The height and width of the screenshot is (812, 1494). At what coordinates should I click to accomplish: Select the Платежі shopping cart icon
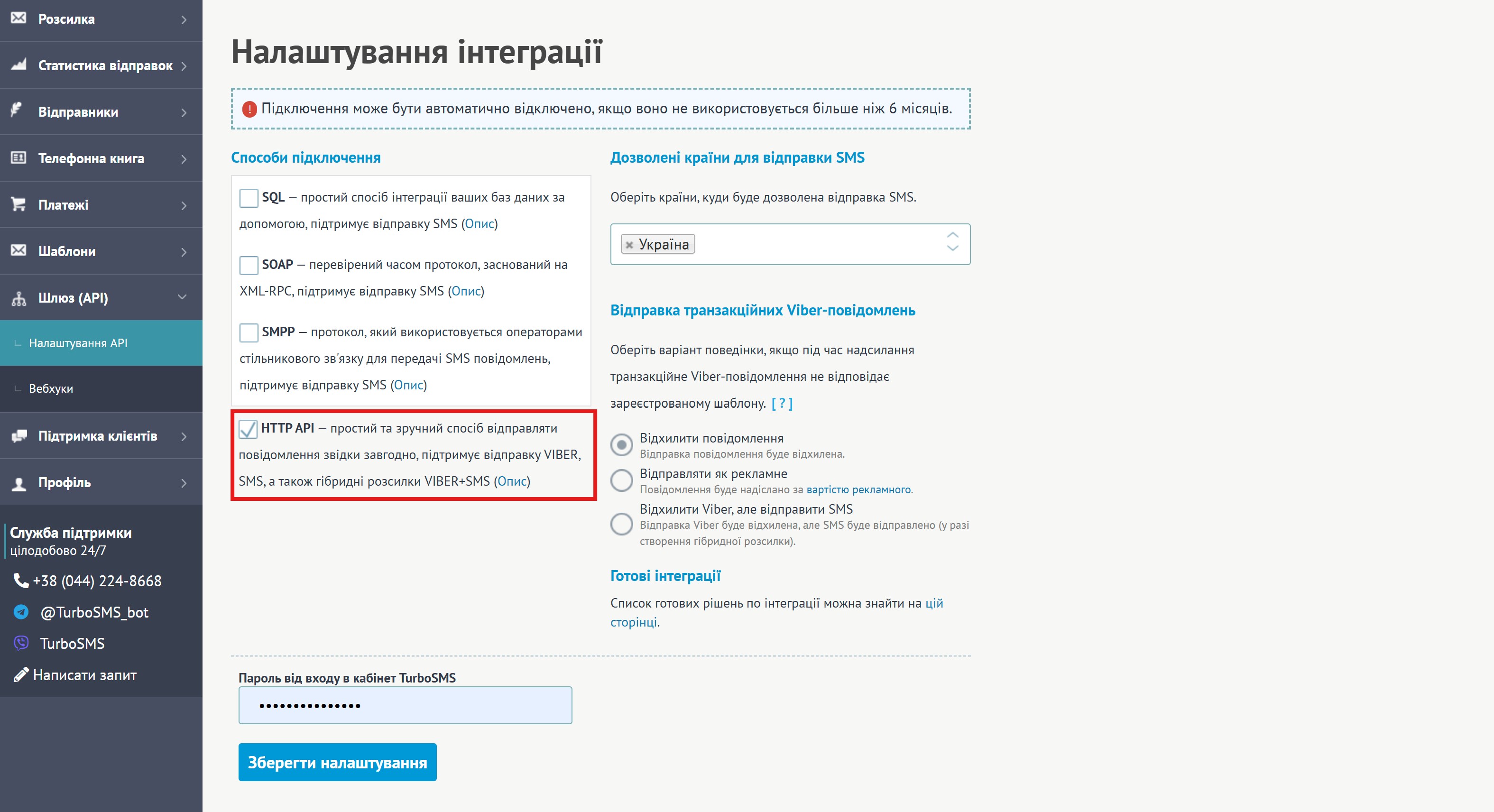click(x=18, y=204)
